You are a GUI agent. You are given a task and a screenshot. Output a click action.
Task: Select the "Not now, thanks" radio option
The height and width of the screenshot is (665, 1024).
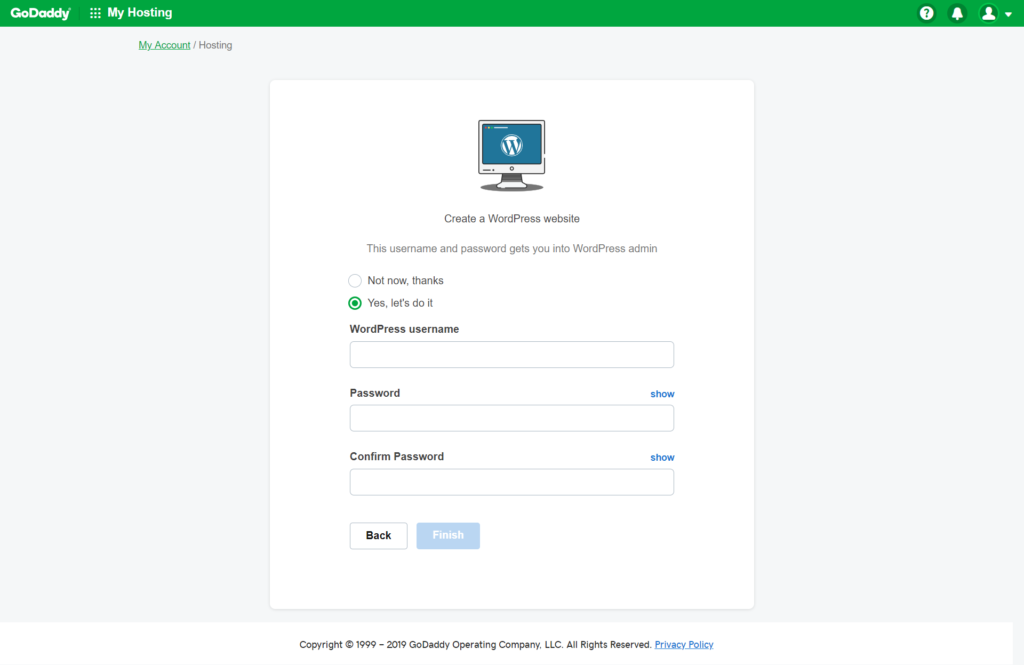[355, 280]
